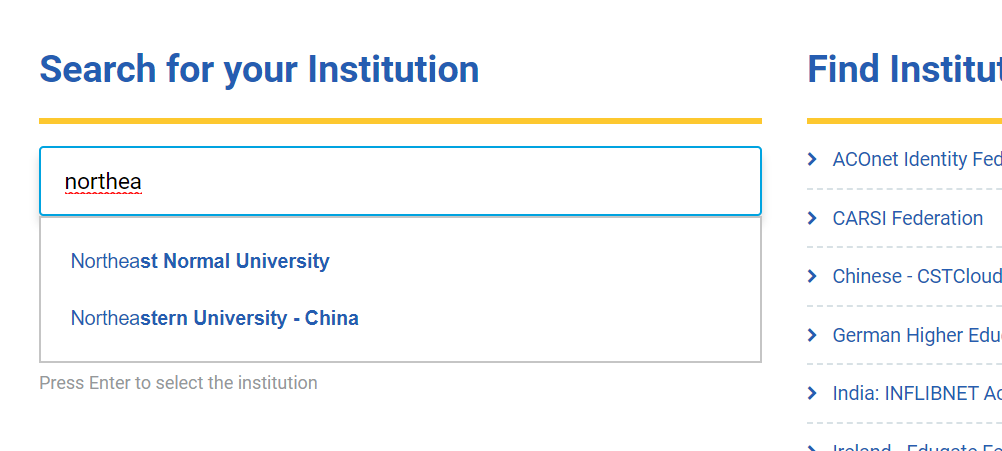Click the "Press Enter to select" hint text

click(x=178, y=383)
